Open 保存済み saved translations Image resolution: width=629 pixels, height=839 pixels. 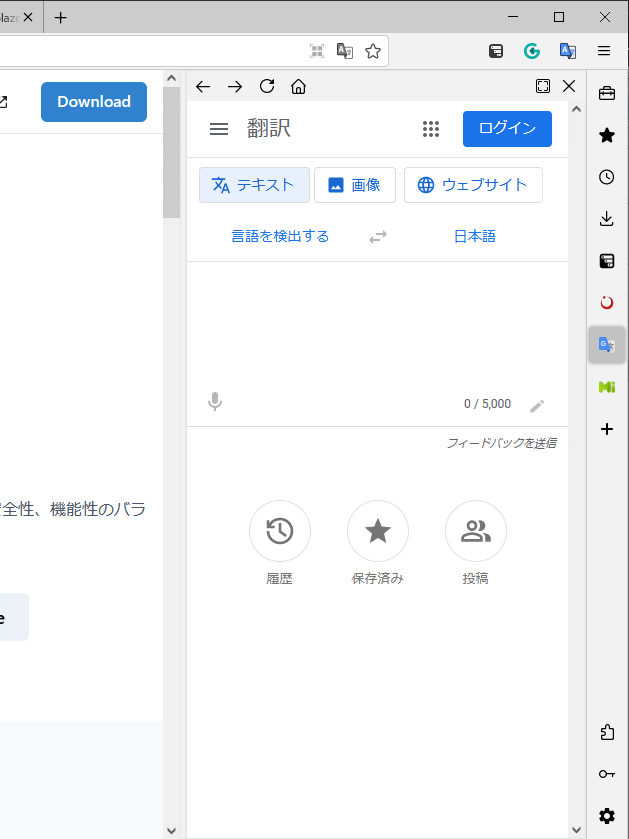pyautogui.click(x=378, y=531)
